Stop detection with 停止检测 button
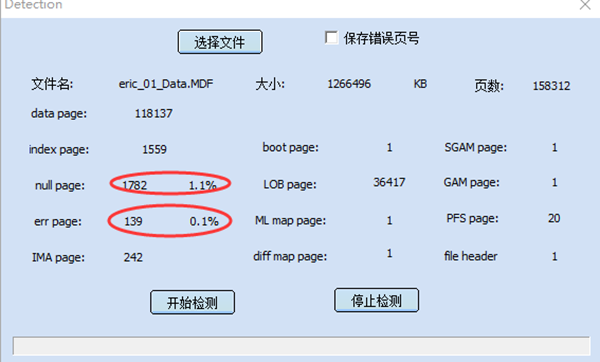The image size is (600, 362). coord(377,300)
